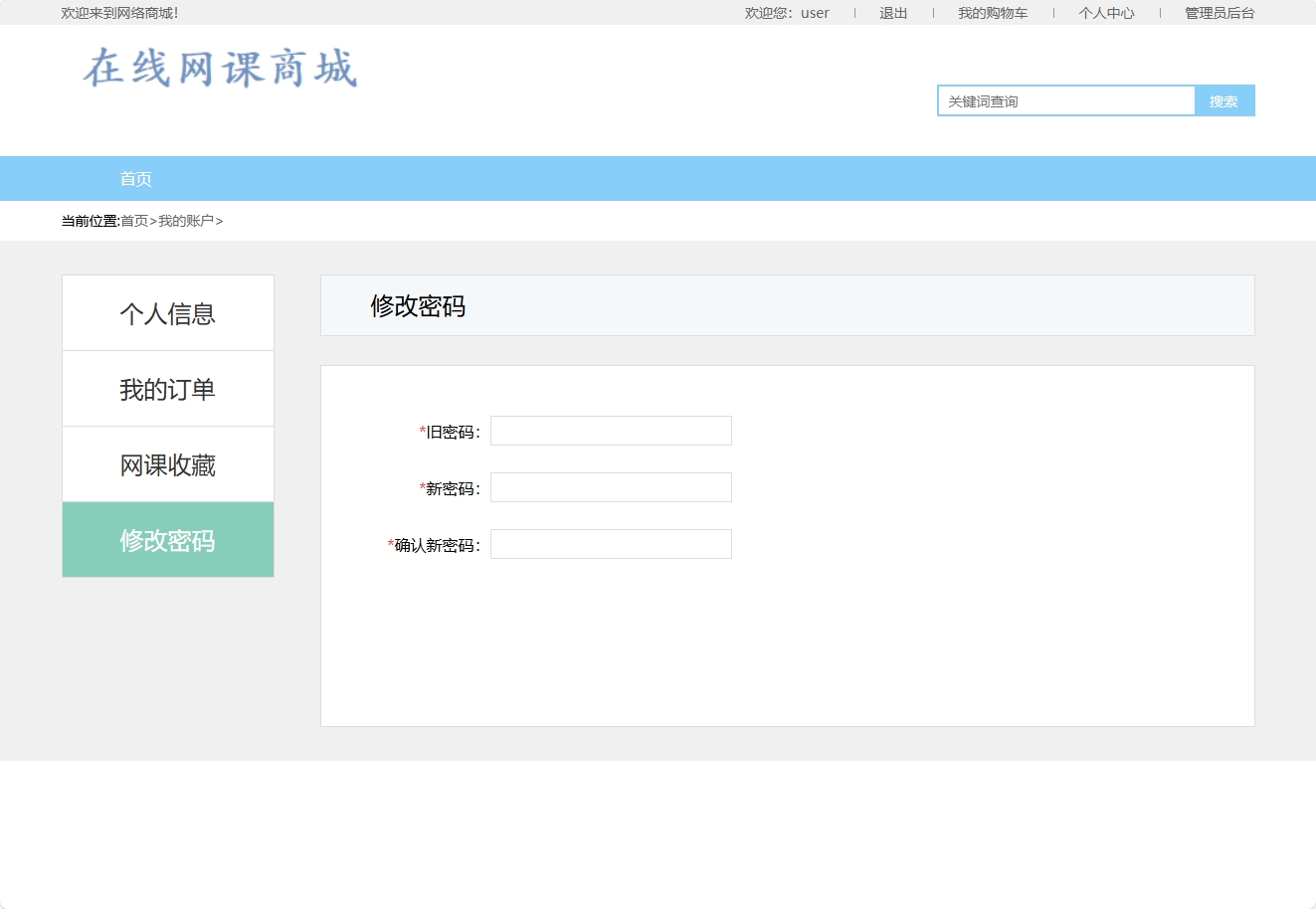Click the keyword search input field
Screen dimensions: 1316x909
(x=1064, y=100)
